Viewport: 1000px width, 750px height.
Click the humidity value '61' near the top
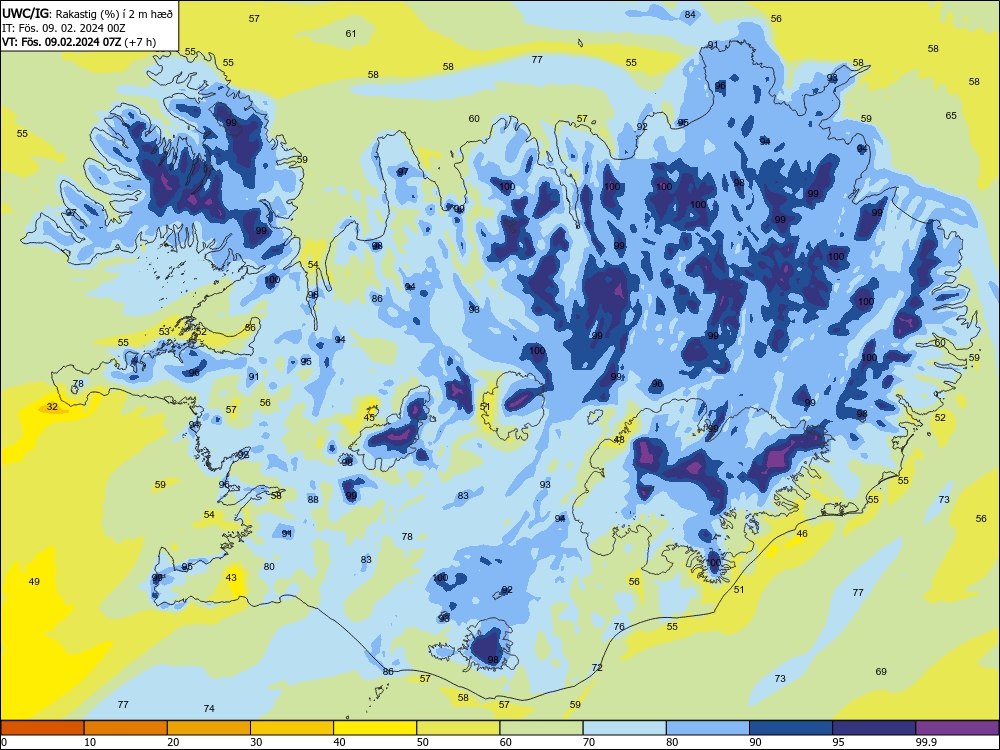pos(351,33)
